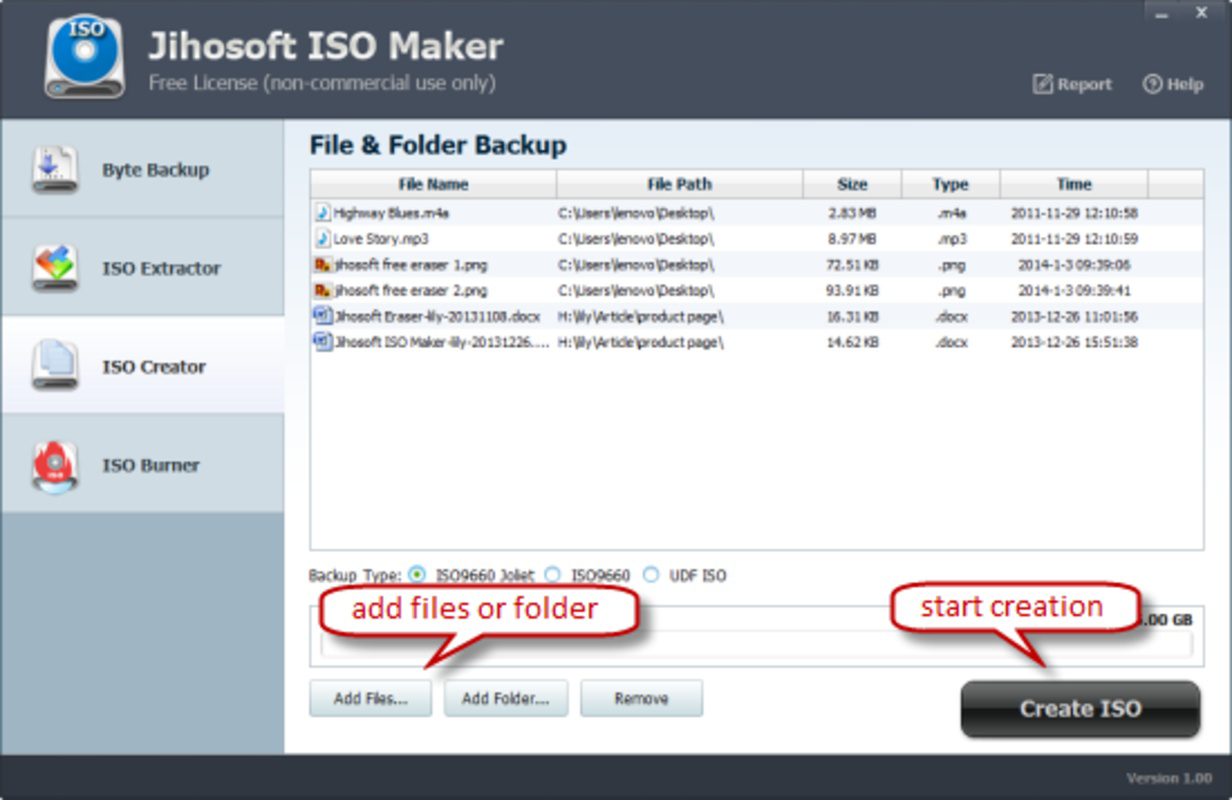Screen dimensions: 1232x800
Task: Start creation with Create ISO button
Action: pyautogui.click(x=1080, y=708)
